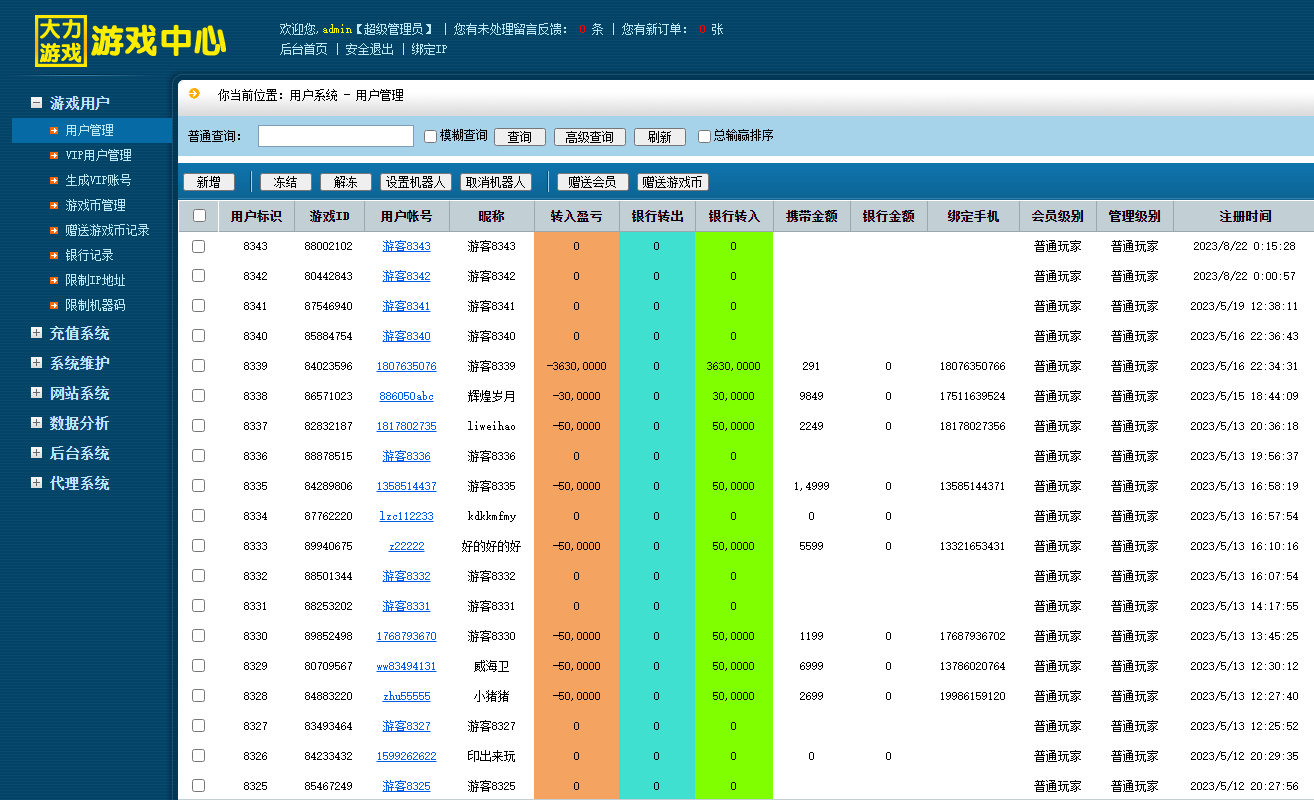Click the arrow icon beside 银行记录
The height and width of the screenshot is (800, 1314).
click(x=54, y=255)
